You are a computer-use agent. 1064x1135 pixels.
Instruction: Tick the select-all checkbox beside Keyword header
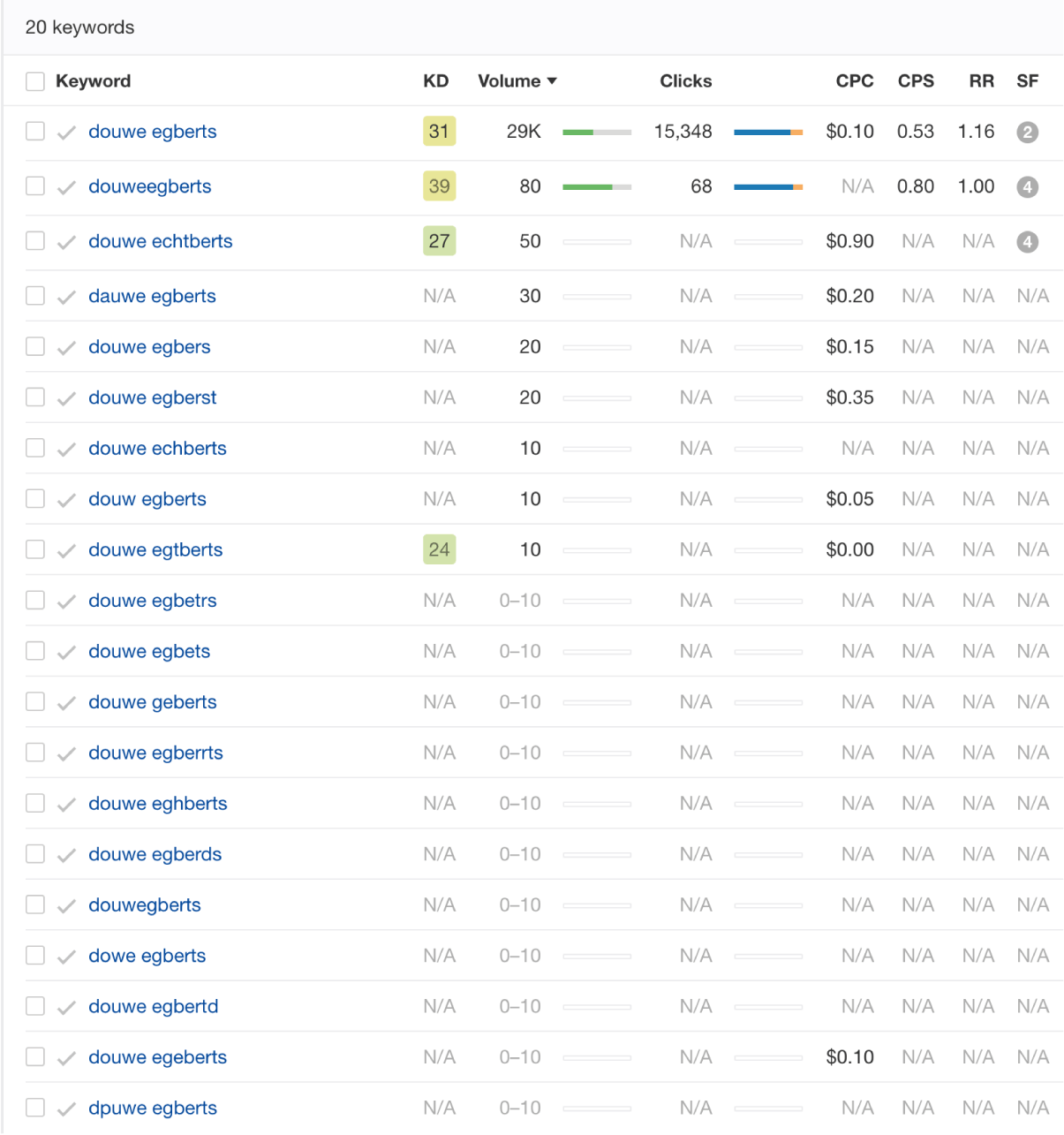[x=35, y=81]
